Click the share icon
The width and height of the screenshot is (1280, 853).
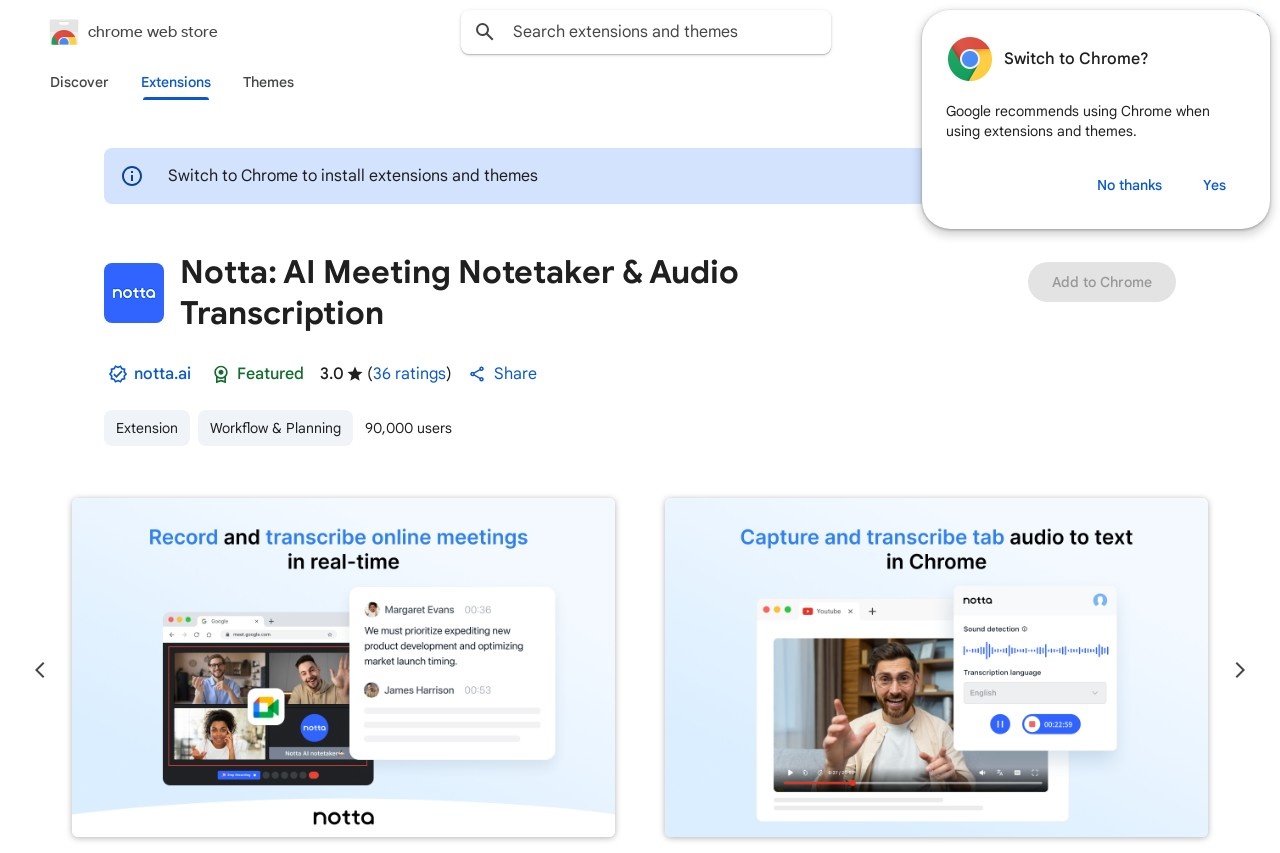(477, 374)
